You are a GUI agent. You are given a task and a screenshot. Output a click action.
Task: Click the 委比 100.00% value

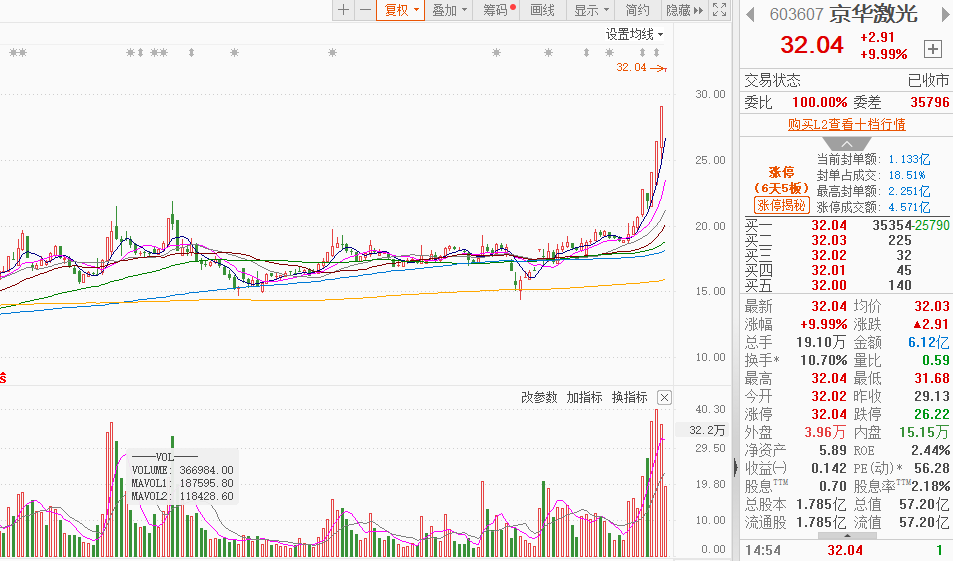[819, 102]
